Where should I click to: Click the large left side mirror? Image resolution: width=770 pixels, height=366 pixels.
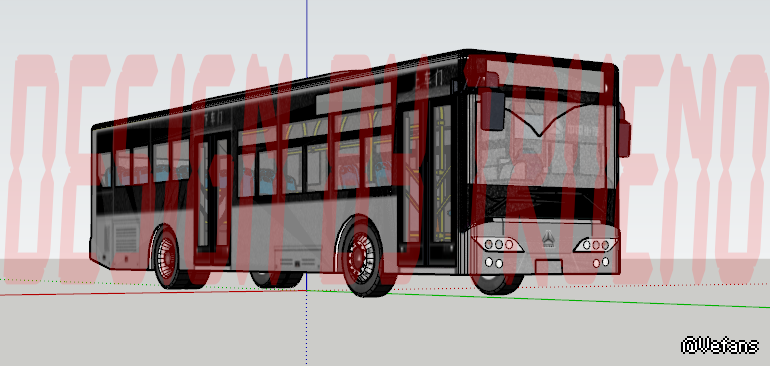pyautogui.click(x=493, y=109)
